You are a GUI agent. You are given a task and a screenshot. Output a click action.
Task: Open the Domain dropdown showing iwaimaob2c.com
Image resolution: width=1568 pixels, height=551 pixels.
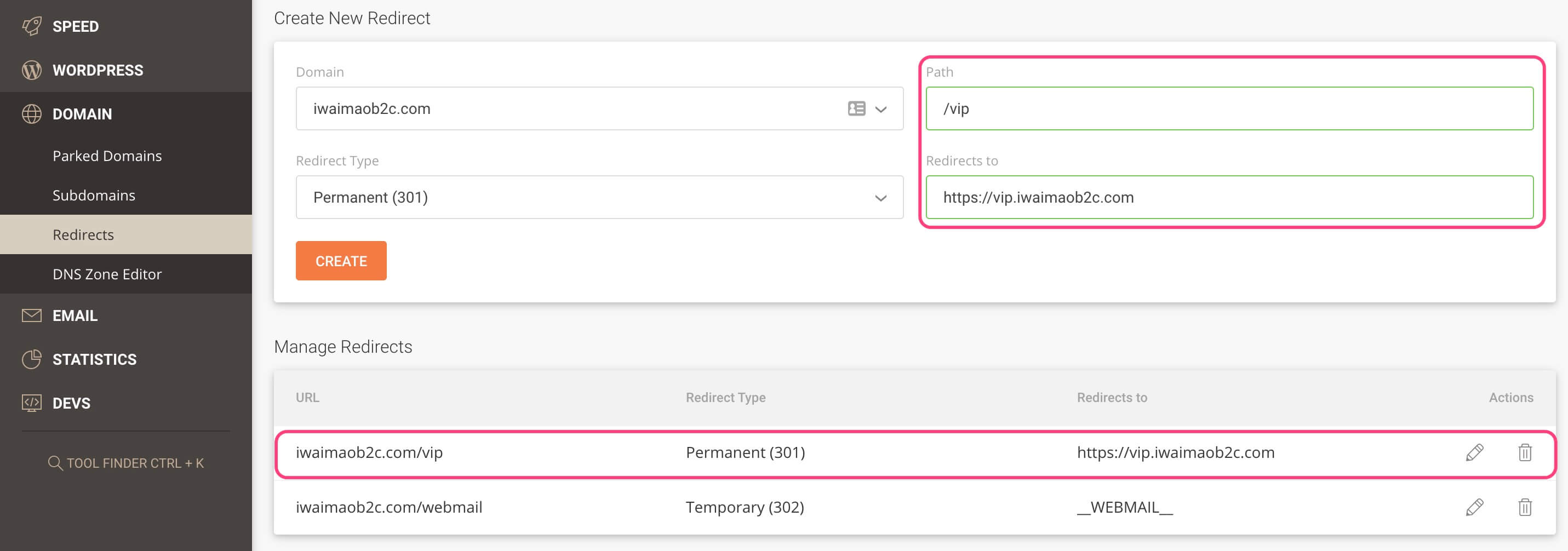pyautogui.click(x=880, y=109)
